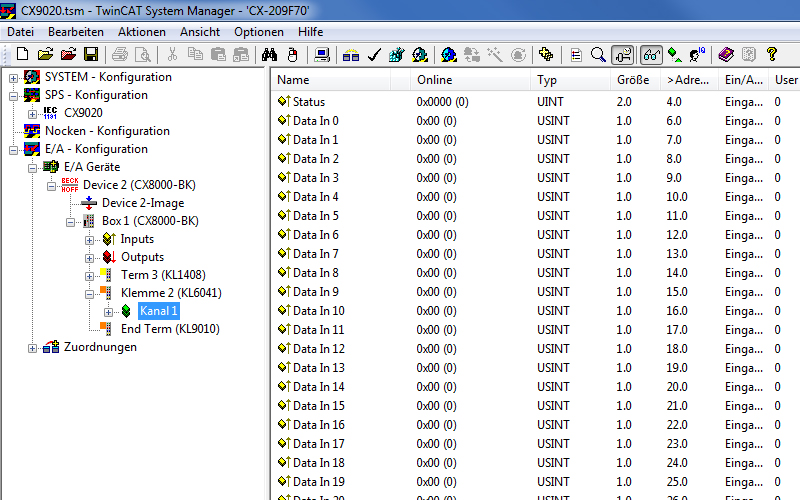Click the head with IQ toolbar icon

(697, 54)
